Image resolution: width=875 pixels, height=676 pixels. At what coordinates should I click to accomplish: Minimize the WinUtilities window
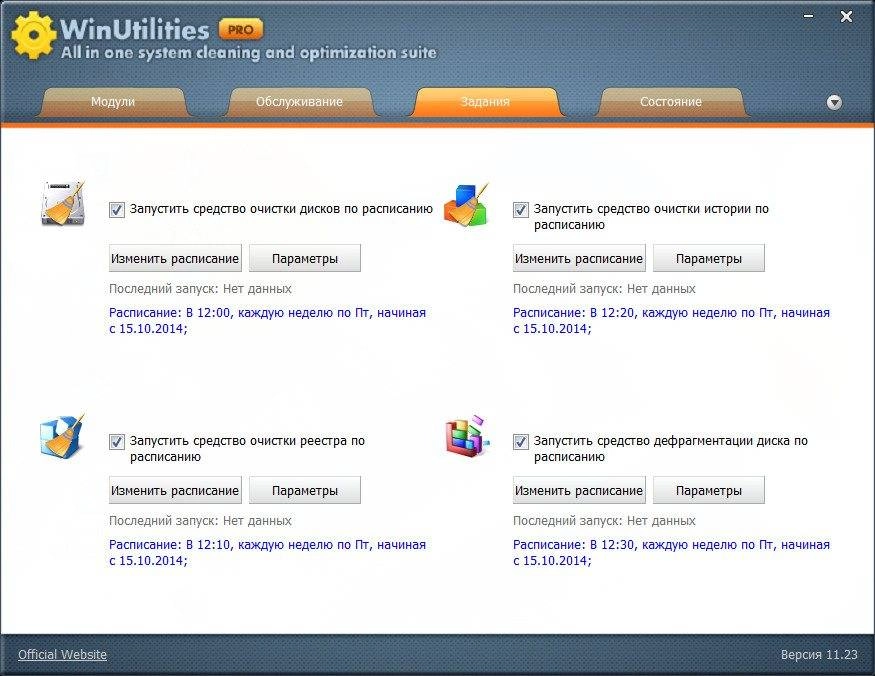coord(808,17)
